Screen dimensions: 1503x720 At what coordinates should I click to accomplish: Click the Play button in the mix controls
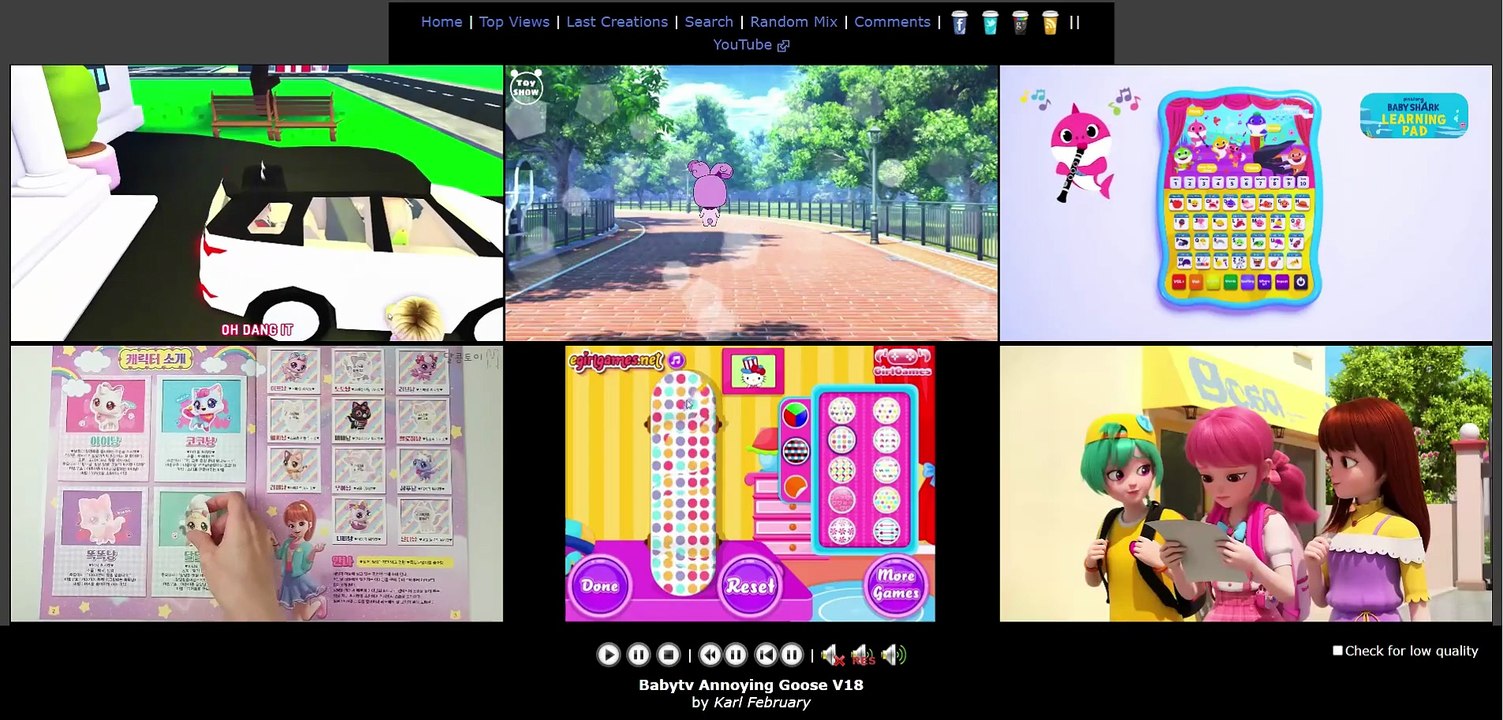[608, 655]
